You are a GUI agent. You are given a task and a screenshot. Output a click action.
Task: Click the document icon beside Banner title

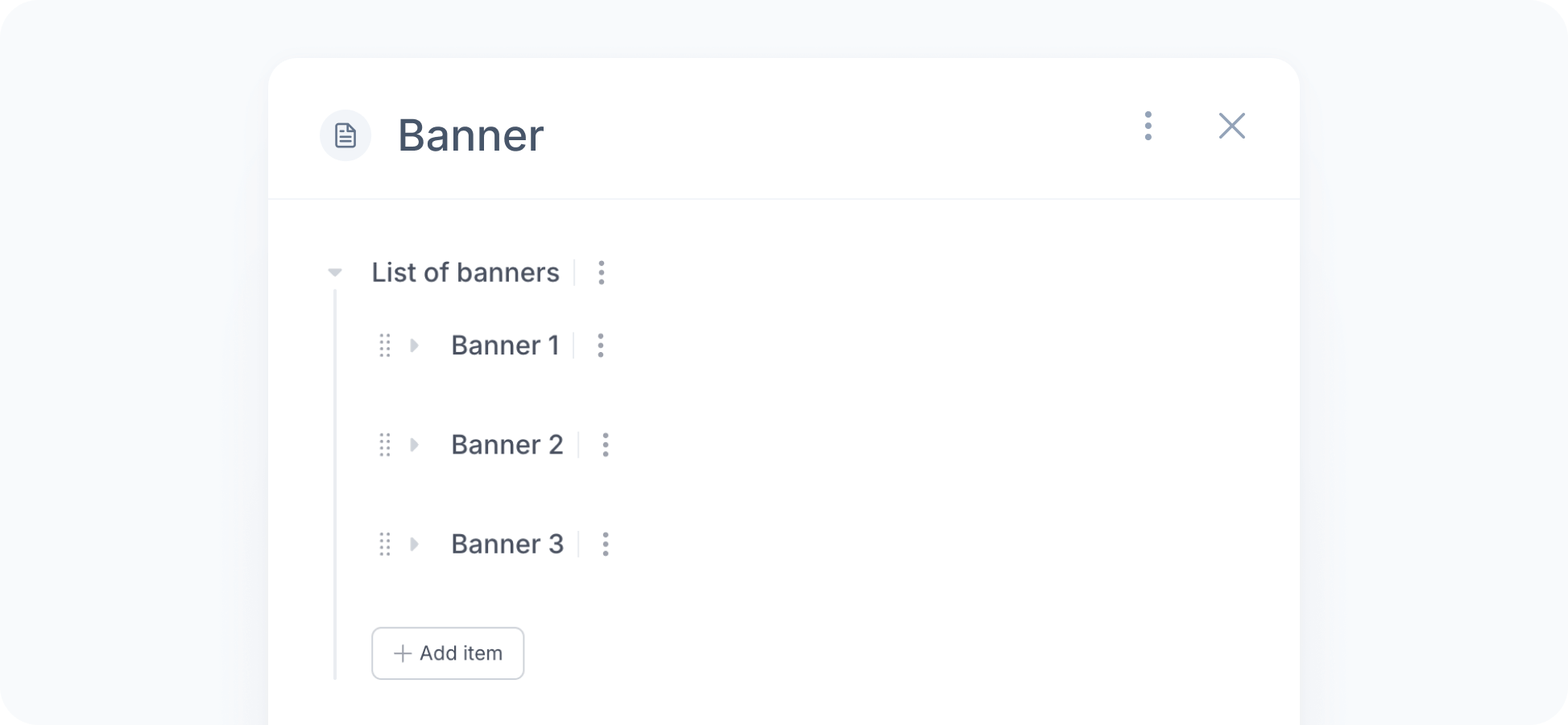click(x=345, y=135)
